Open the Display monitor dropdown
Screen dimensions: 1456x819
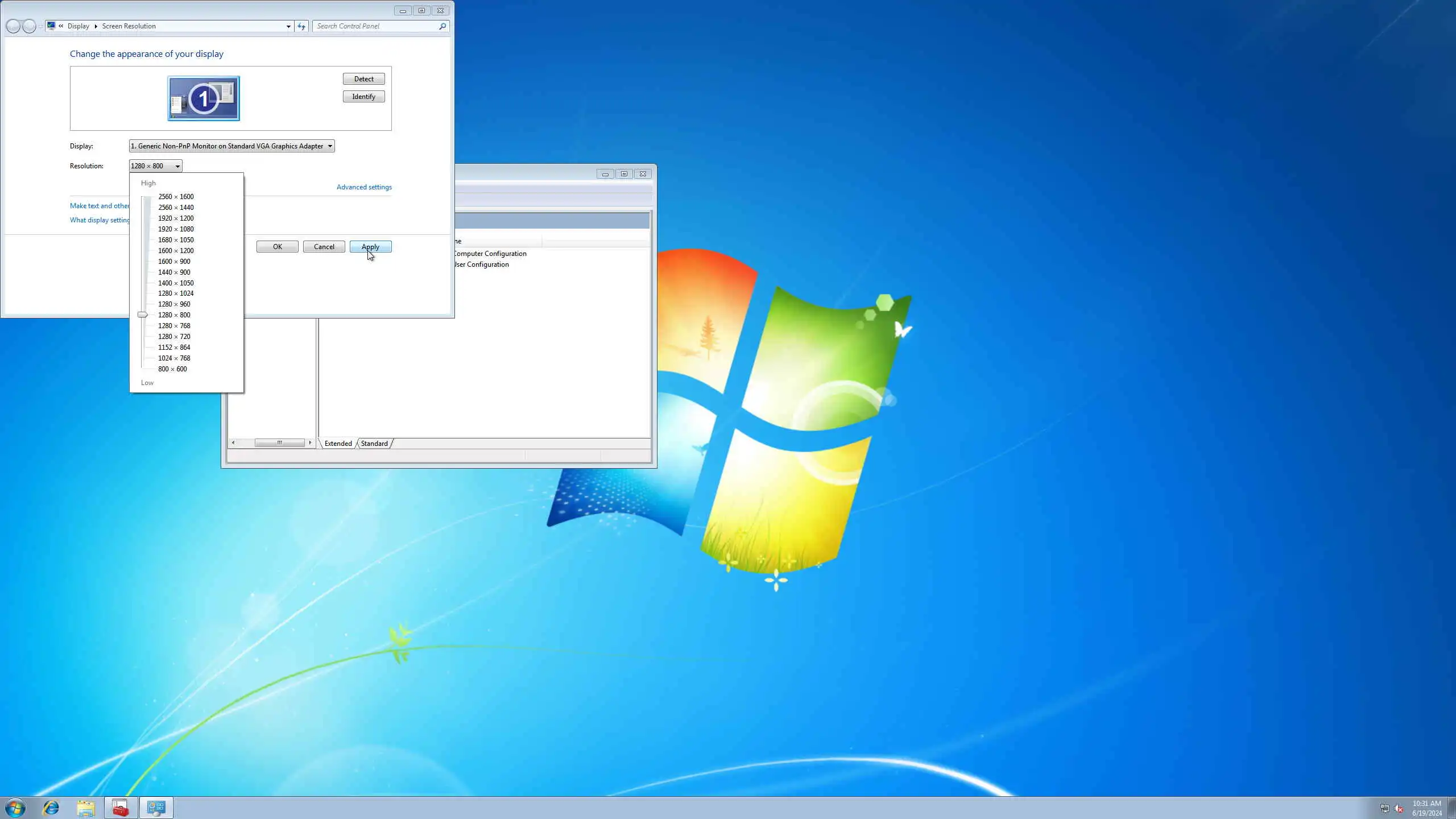[231, 146]
